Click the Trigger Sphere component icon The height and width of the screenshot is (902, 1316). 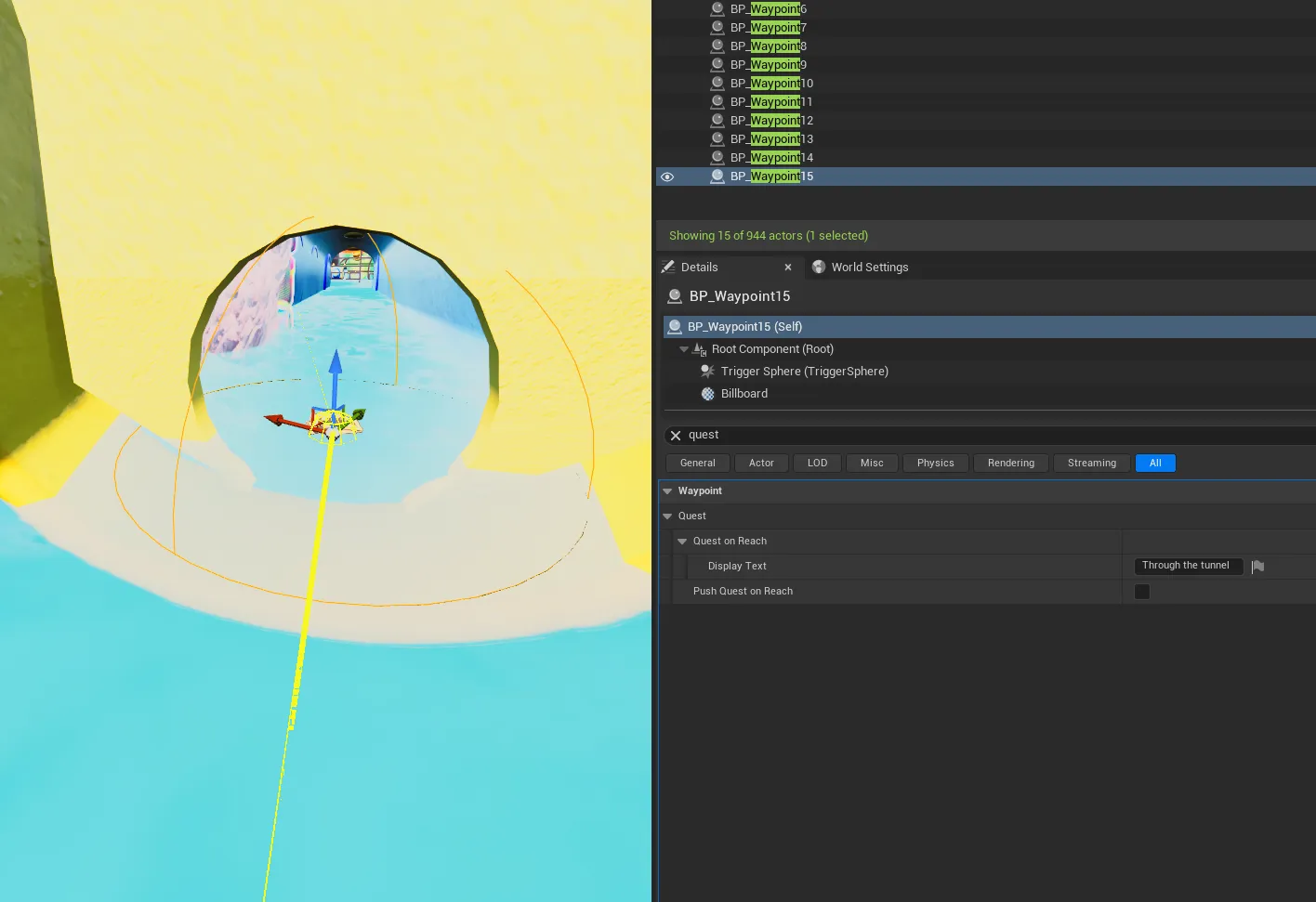(707, 372)
